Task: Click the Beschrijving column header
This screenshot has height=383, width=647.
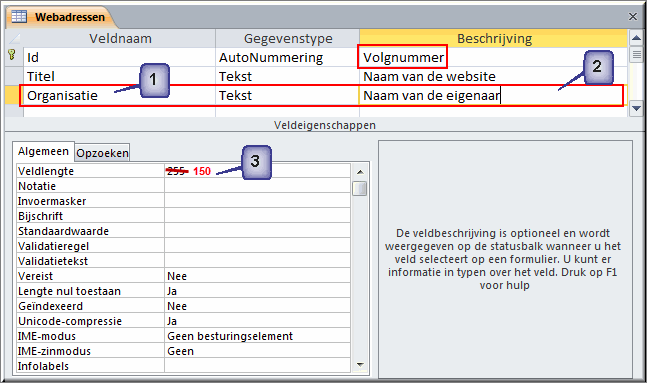Action: (494, 38)
